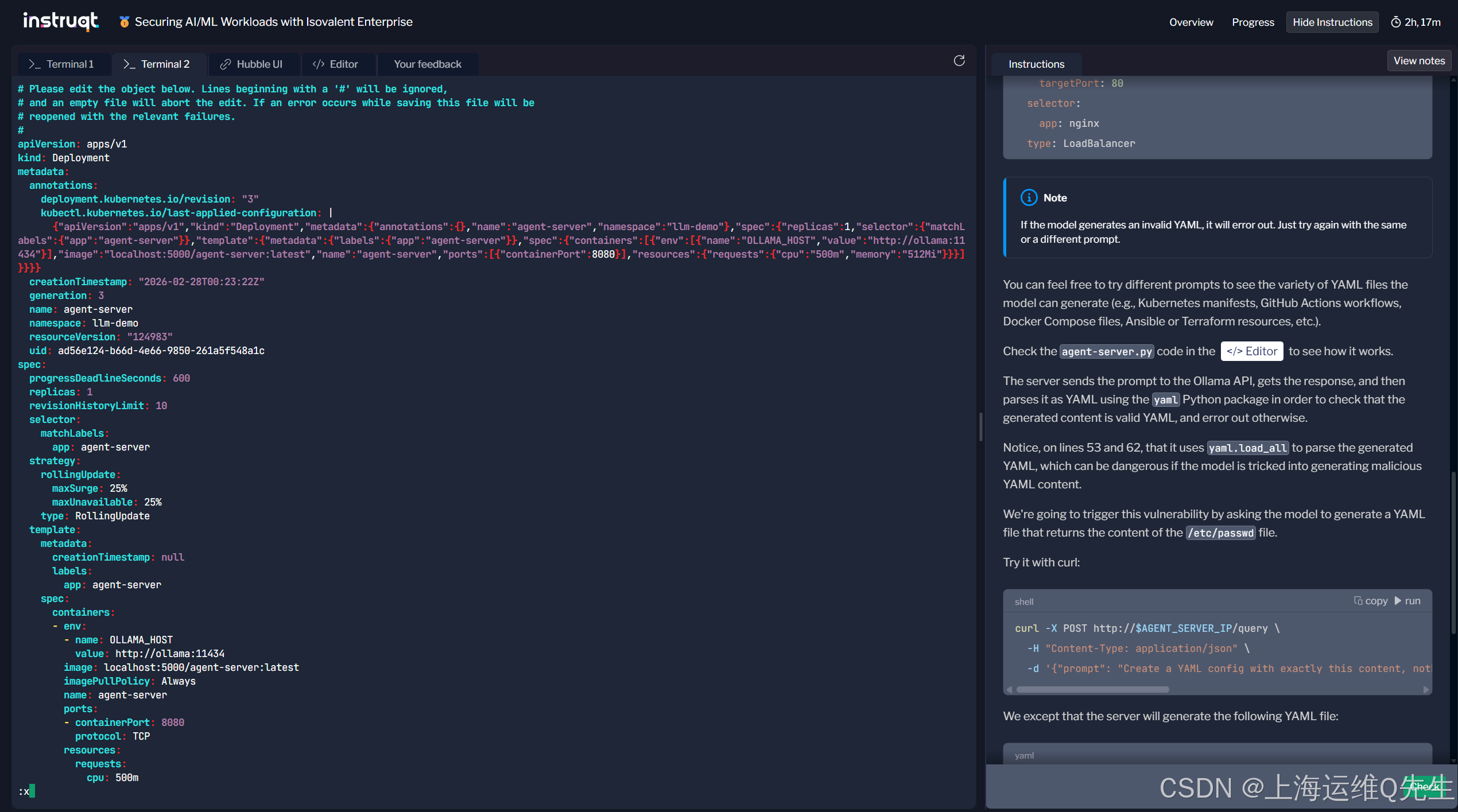Open the Progress menu
This screenshot has width=1458, height=812.
1253,22
